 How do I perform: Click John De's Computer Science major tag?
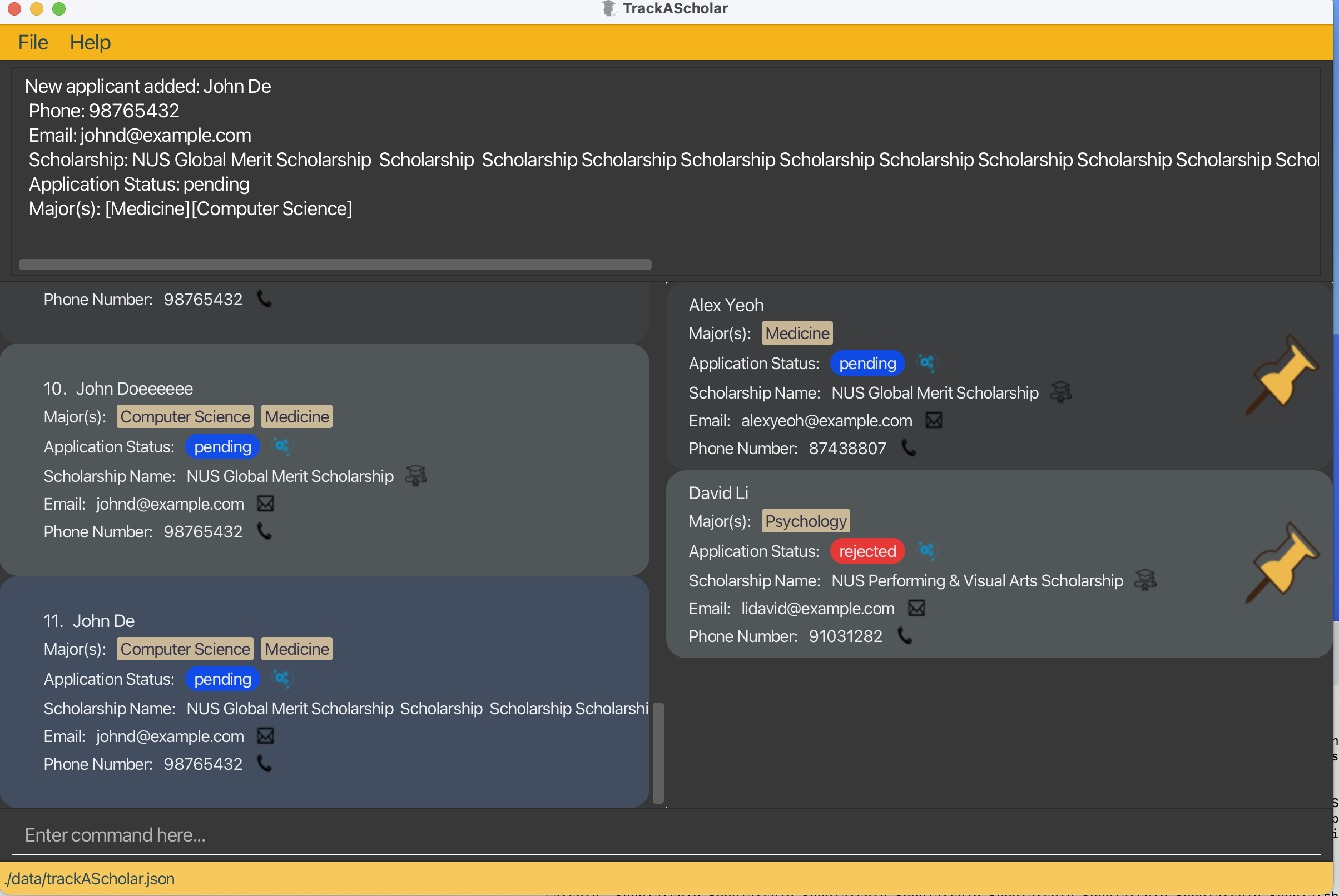pyautogui.click(x=185, y=649)
